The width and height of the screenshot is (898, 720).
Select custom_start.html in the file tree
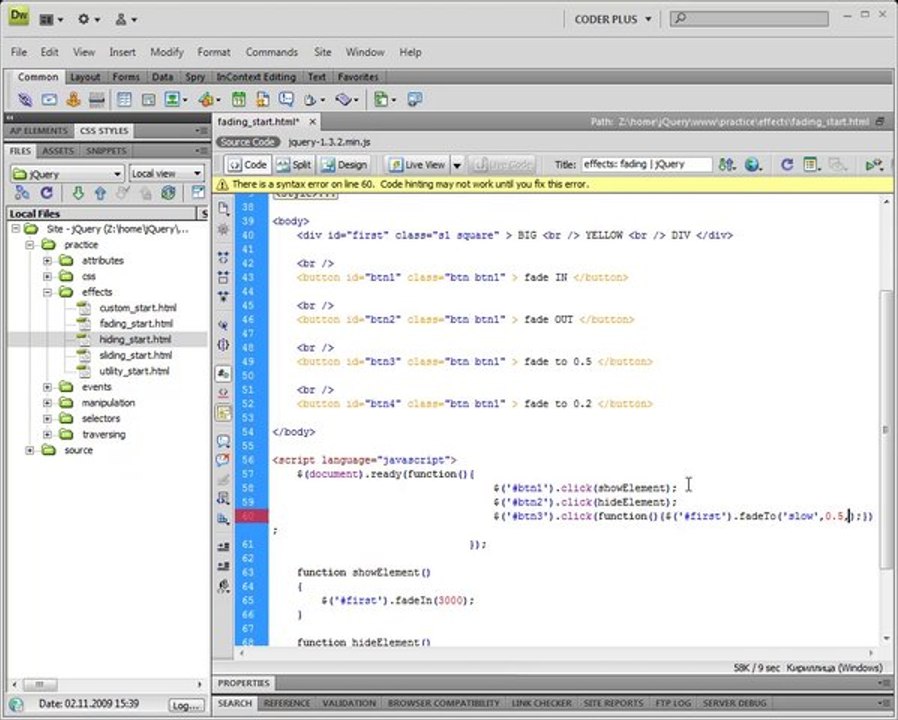(x=137, y=308)
